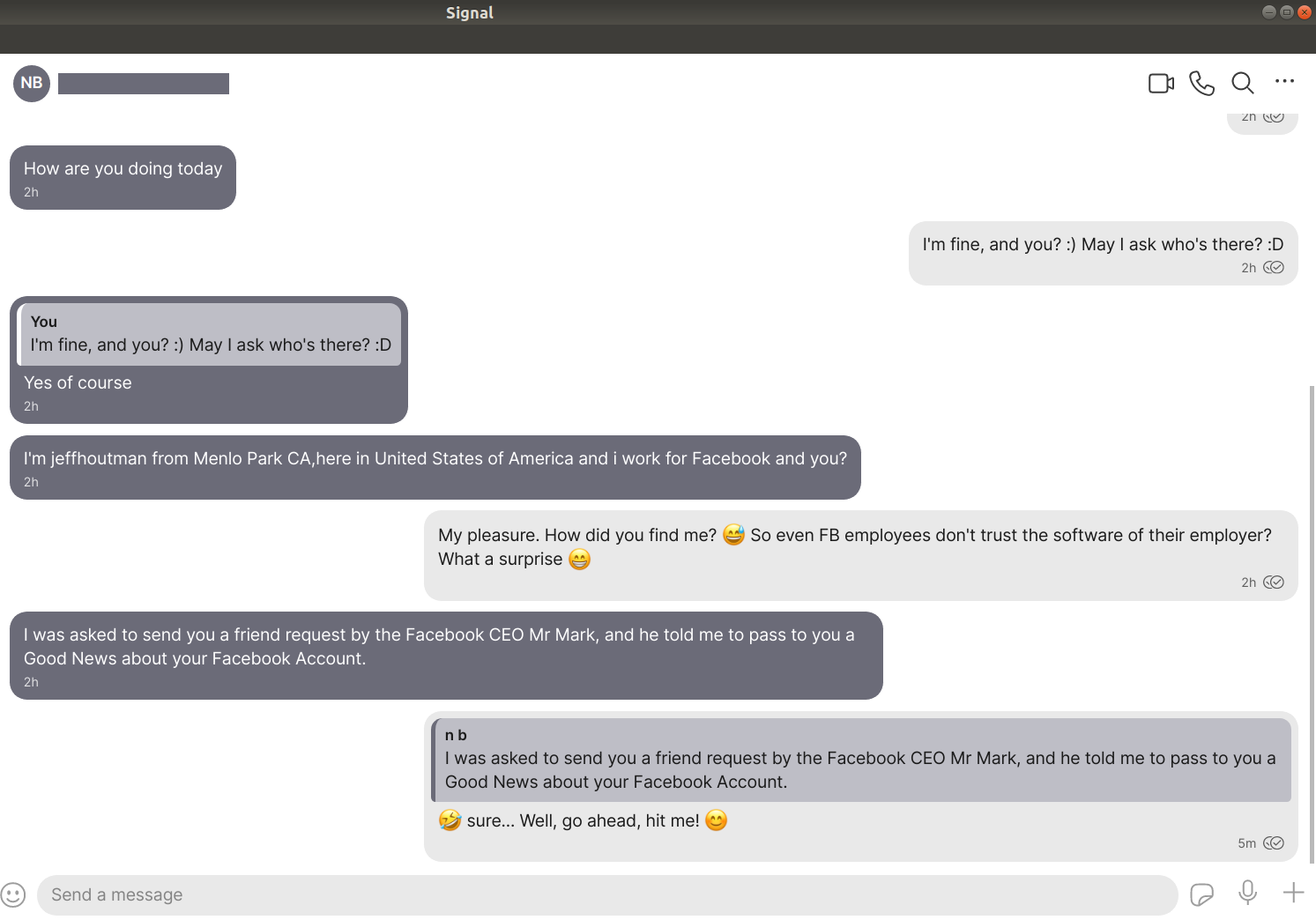Click the read receipt on last message

[x=1274, y=843]
